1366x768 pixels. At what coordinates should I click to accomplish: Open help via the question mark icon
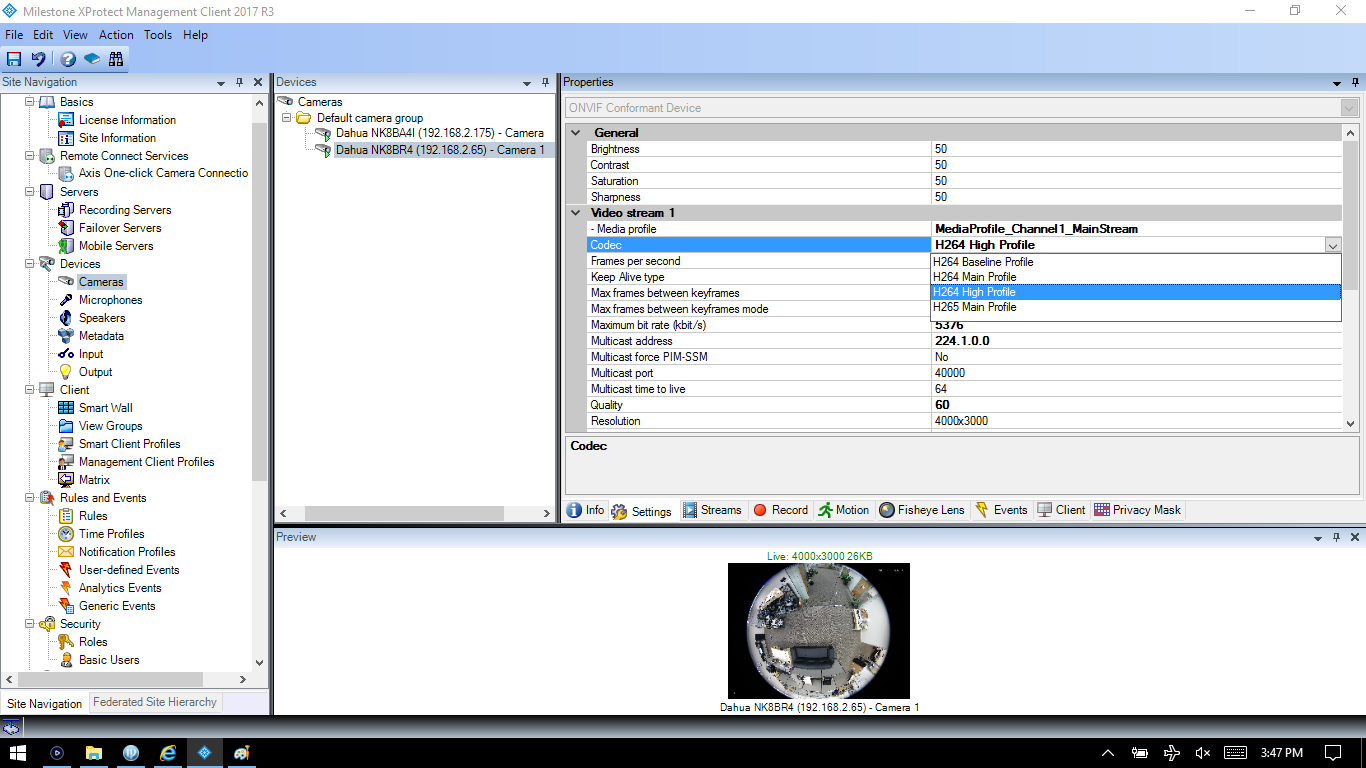pos(68,59)
